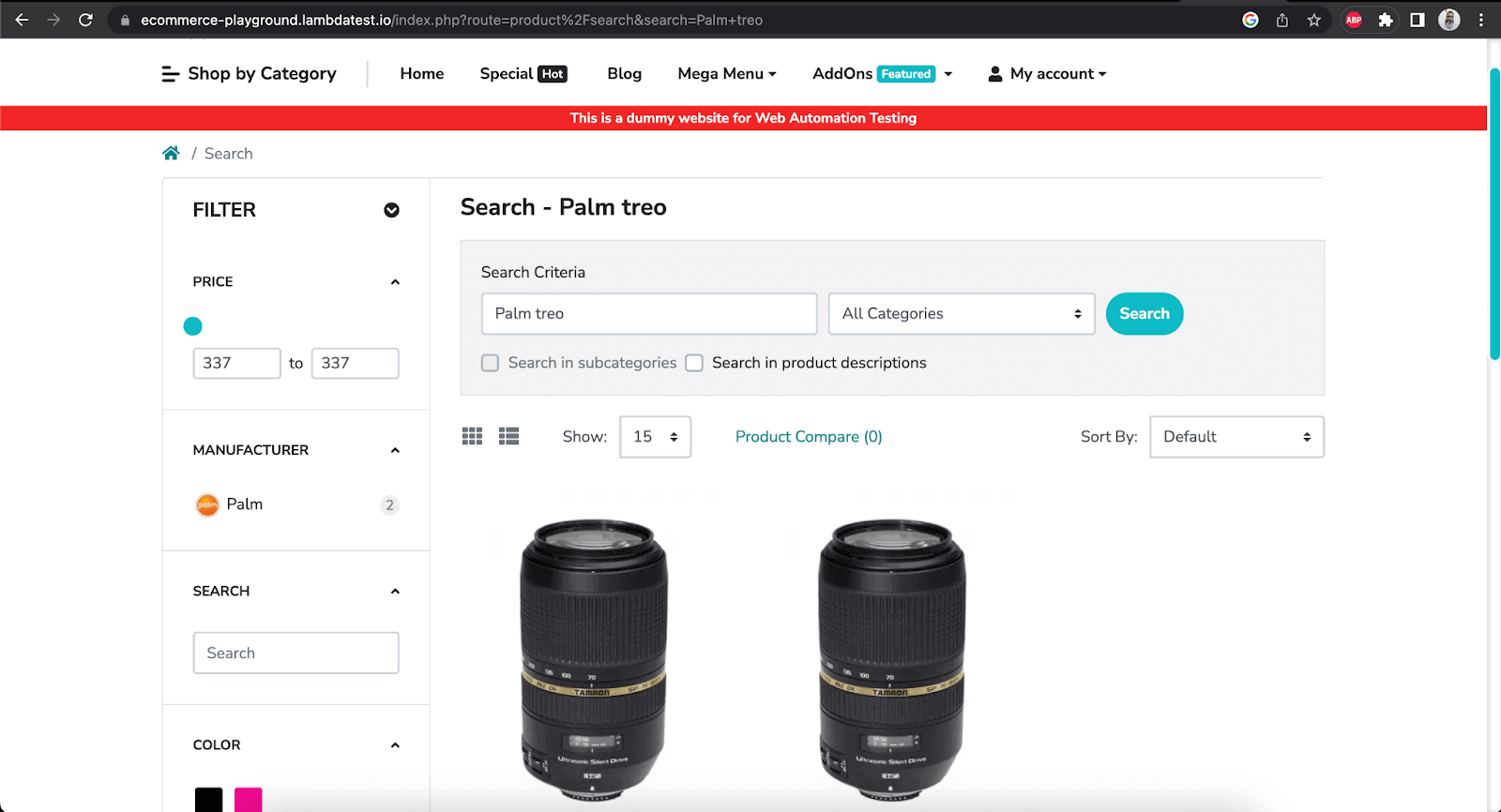Open the AddOns Featured menu
1501x812 pixels.
882,74
